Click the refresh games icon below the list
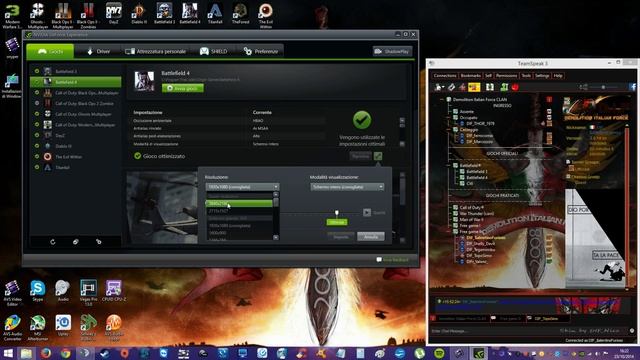This screenshot has height=360, width=640. tap(53, 242)
